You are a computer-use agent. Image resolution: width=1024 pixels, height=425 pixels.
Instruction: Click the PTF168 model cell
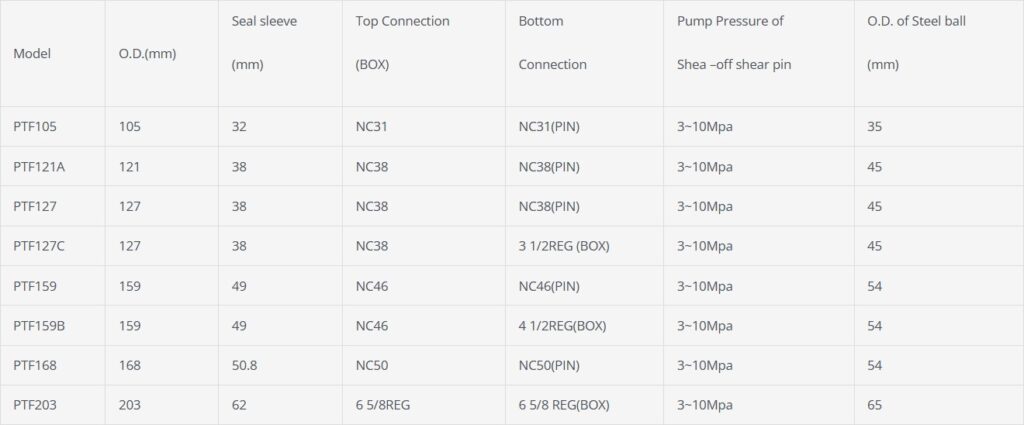point(35,366)
